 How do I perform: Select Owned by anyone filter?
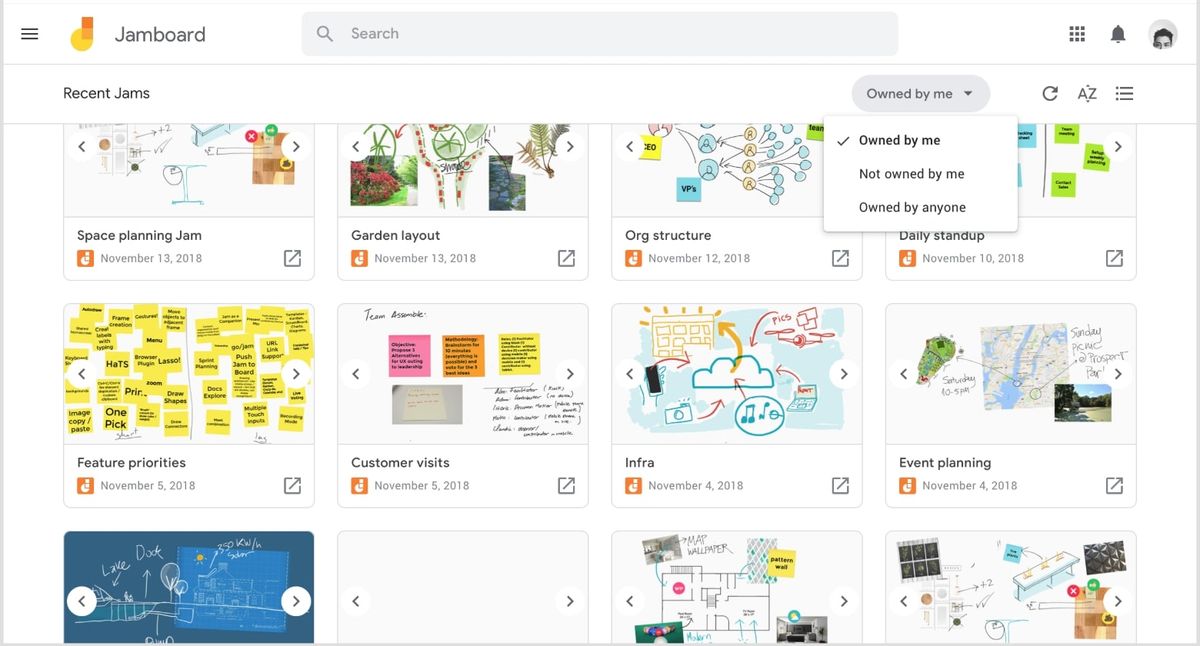point(913,206)
